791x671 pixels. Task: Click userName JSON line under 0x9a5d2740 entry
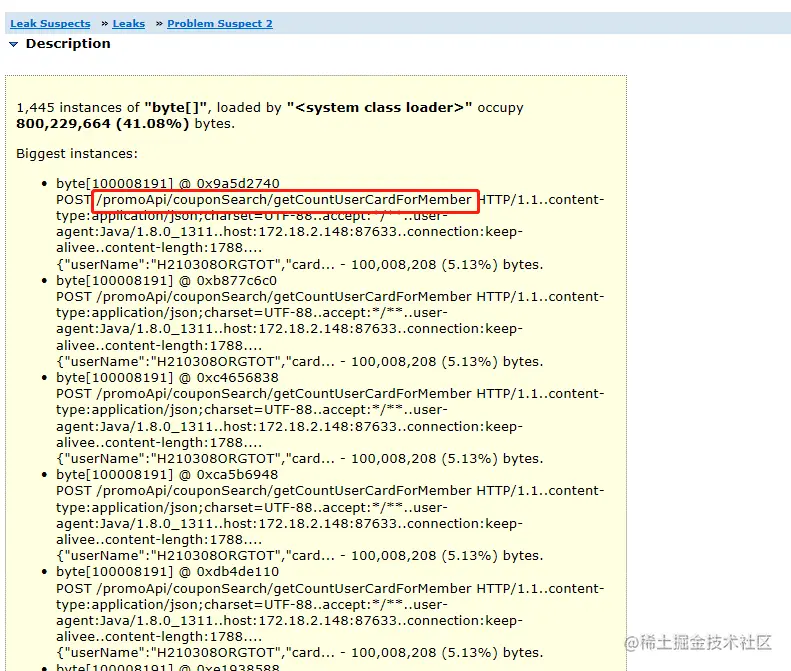[300, 264]
